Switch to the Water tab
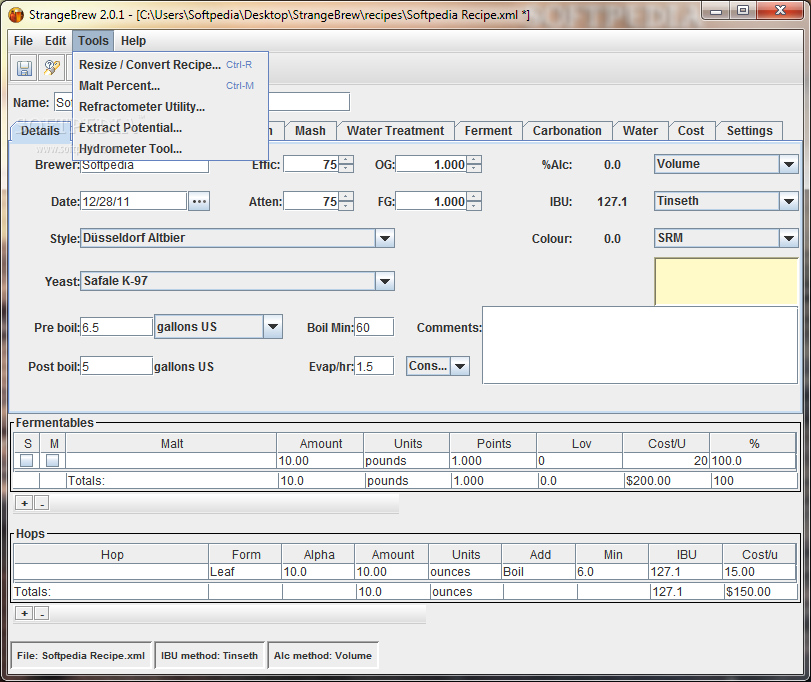The image size is (811, 682). [x=640, y=131]
